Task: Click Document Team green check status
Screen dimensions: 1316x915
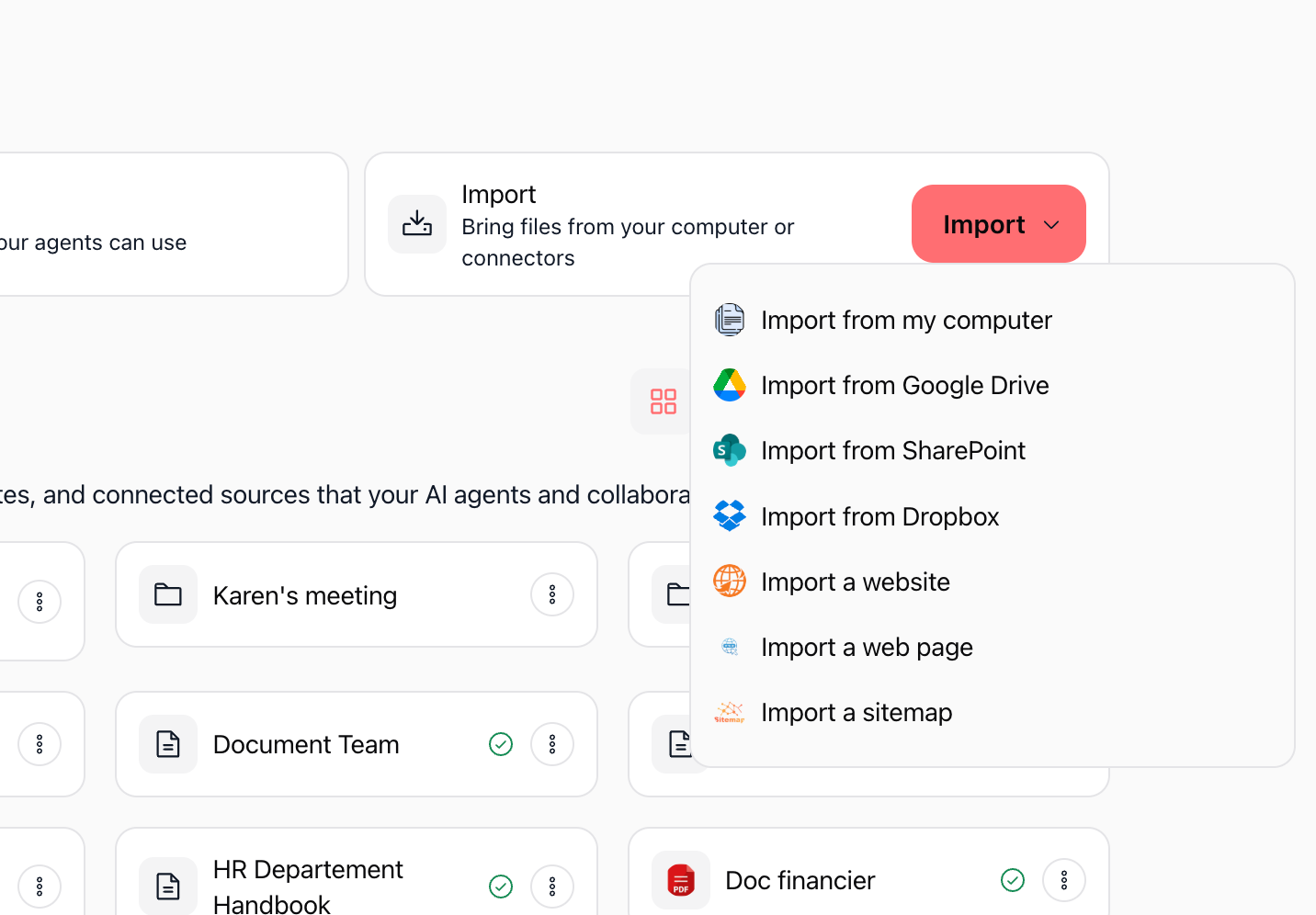Action: 501,744
